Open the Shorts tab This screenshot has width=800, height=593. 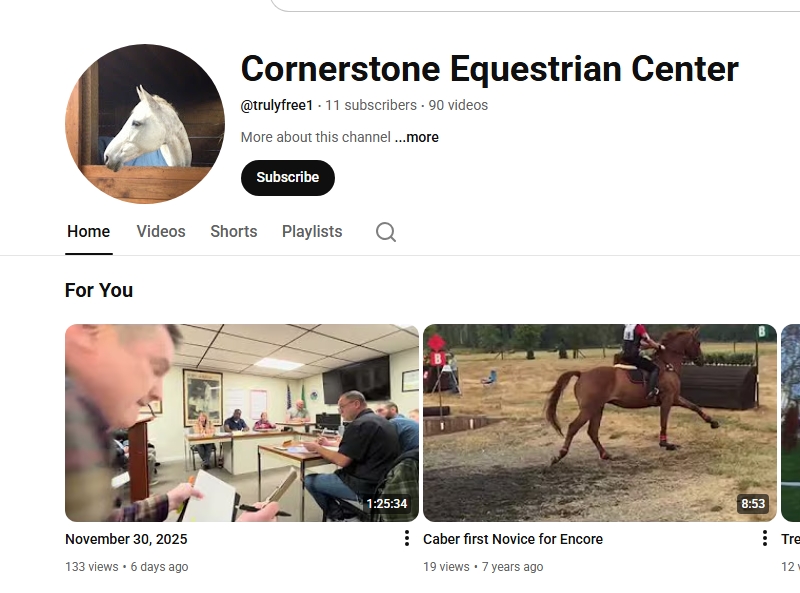click(x=234, y=232)
